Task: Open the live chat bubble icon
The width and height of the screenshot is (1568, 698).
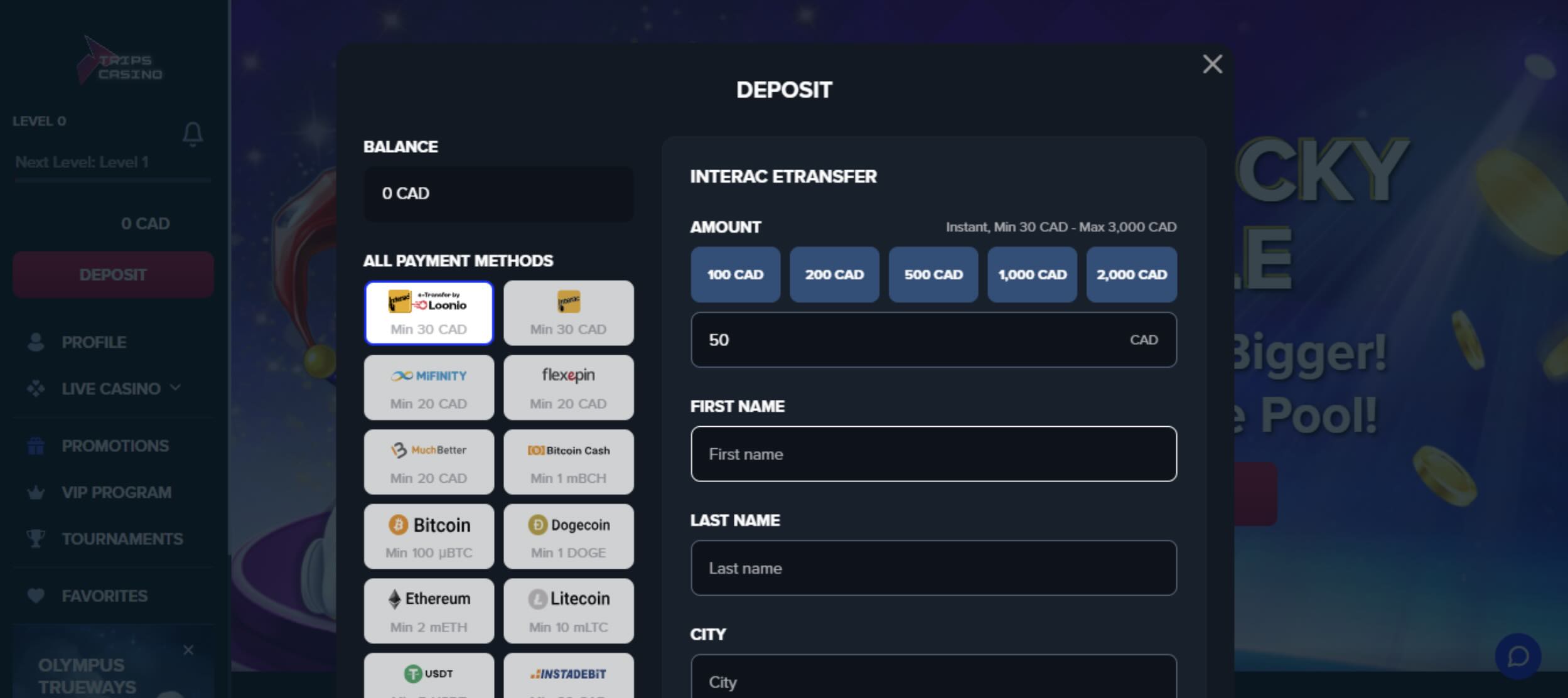Action: [1518, 656]
